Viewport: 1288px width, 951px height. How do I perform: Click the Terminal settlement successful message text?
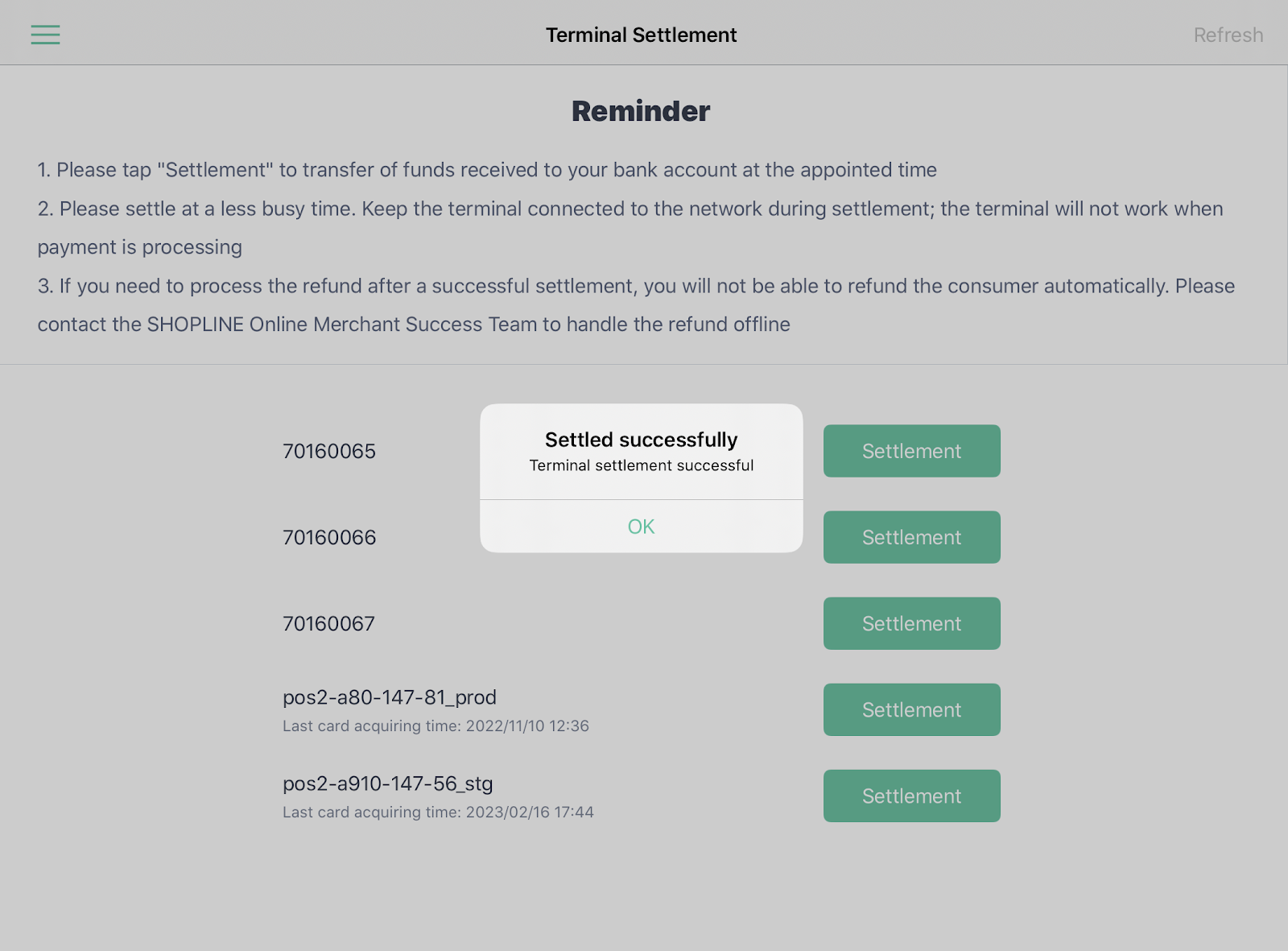point(642,465)
